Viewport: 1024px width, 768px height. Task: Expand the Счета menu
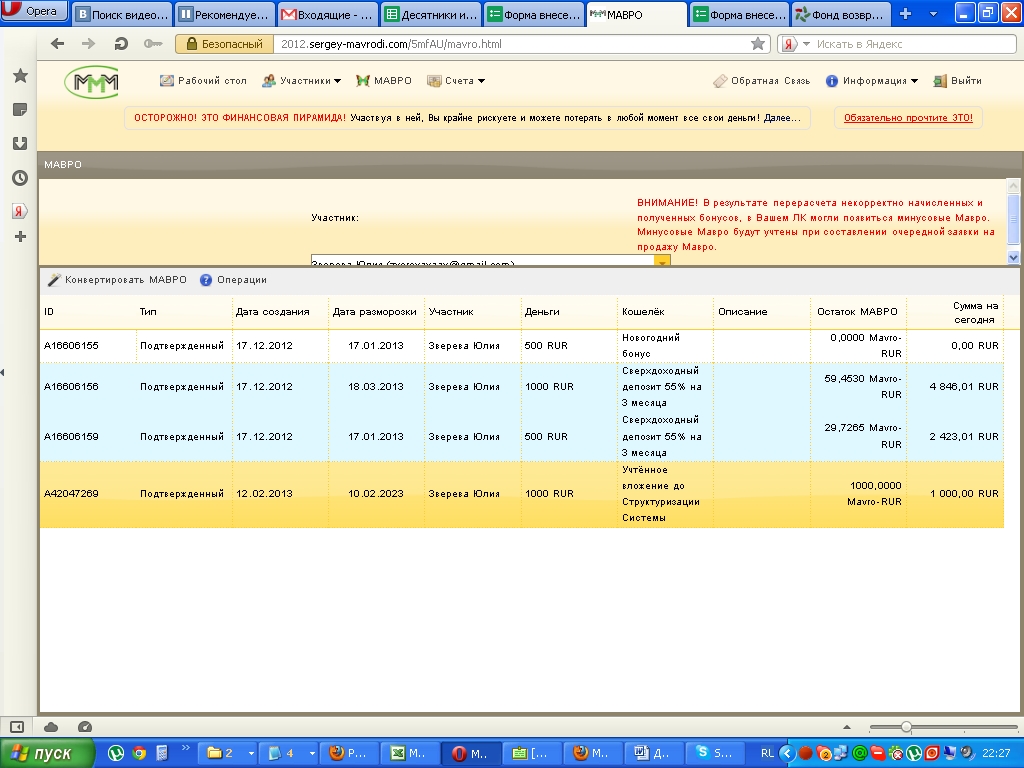point(456,81)
